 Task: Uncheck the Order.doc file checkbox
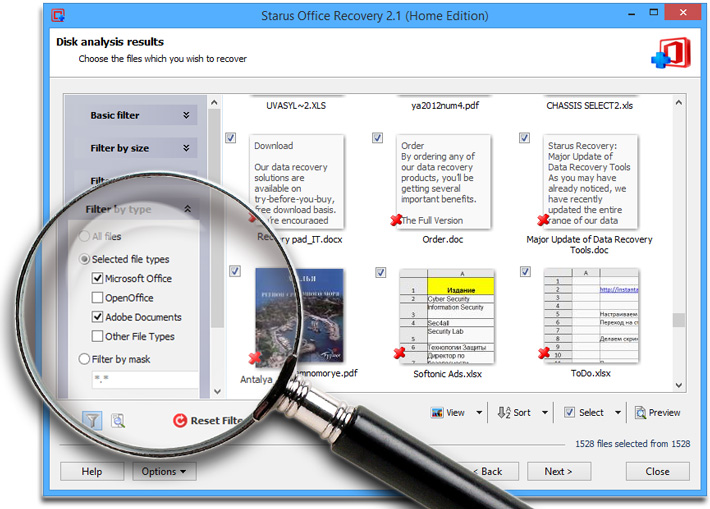tap(377, 138)
